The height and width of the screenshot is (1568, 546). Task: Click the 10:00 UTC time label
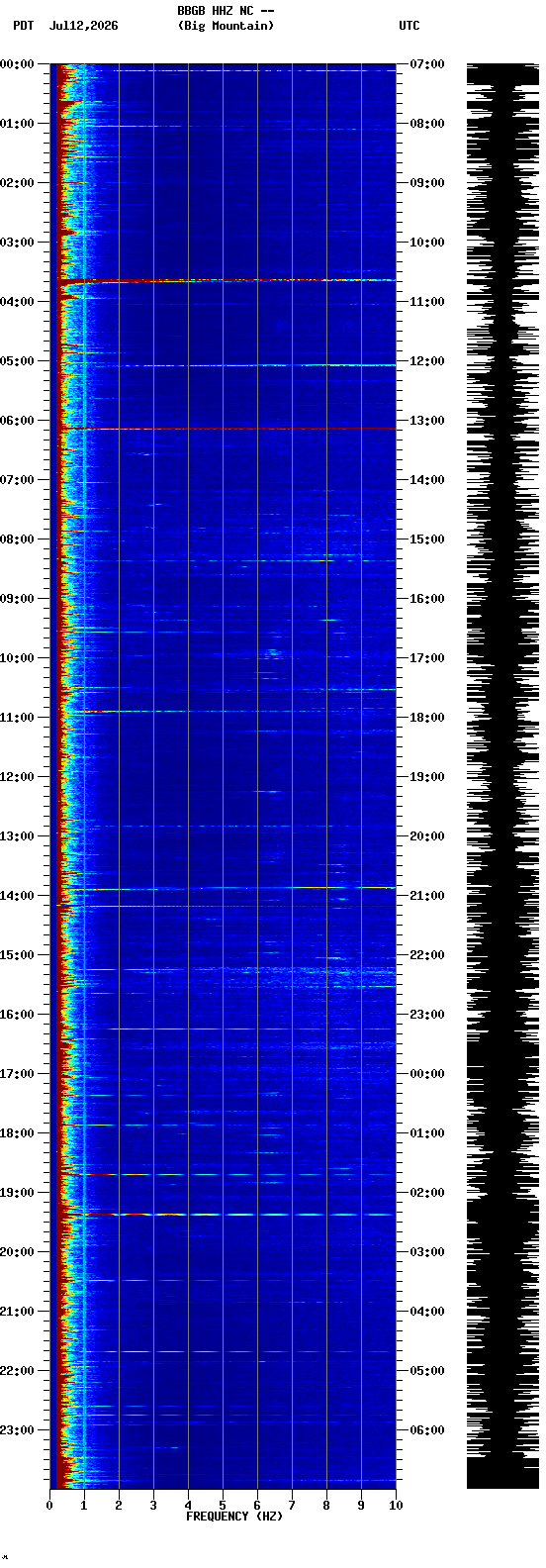coord(427,243)
